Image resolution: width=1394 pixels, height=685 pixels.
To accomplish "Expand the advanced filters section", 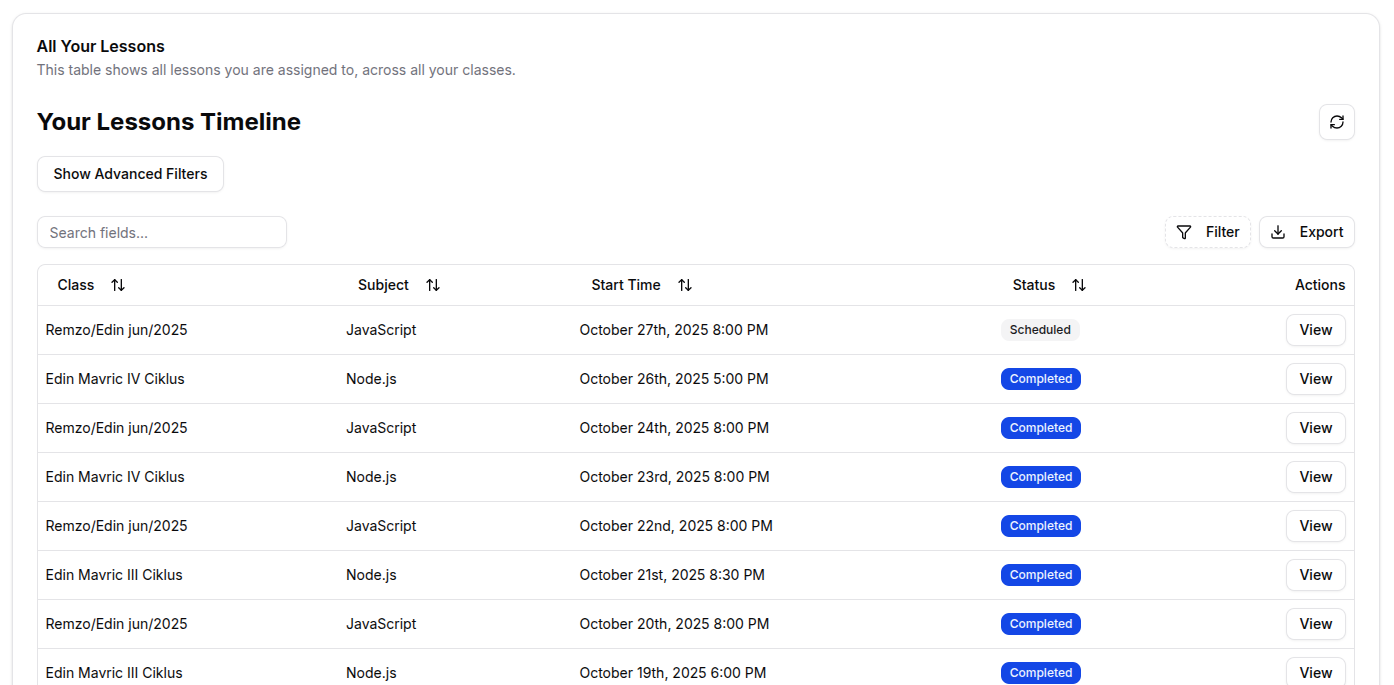I will click(130, 173).
